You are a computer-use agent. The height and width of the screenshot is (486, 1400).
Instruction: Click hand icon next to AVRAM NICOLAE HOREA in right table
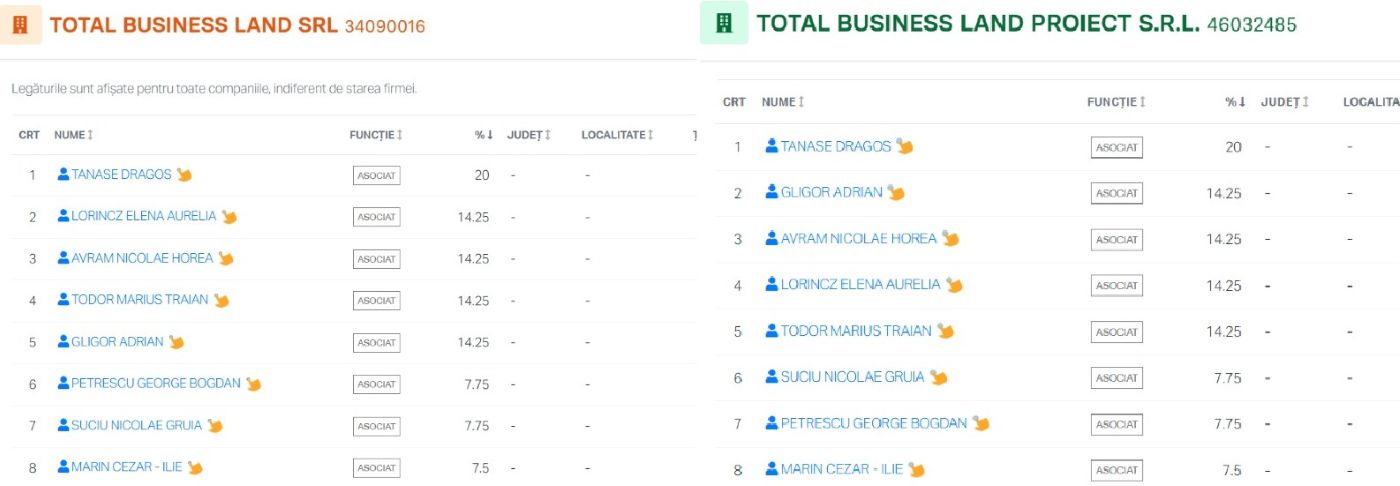(950, 238)
